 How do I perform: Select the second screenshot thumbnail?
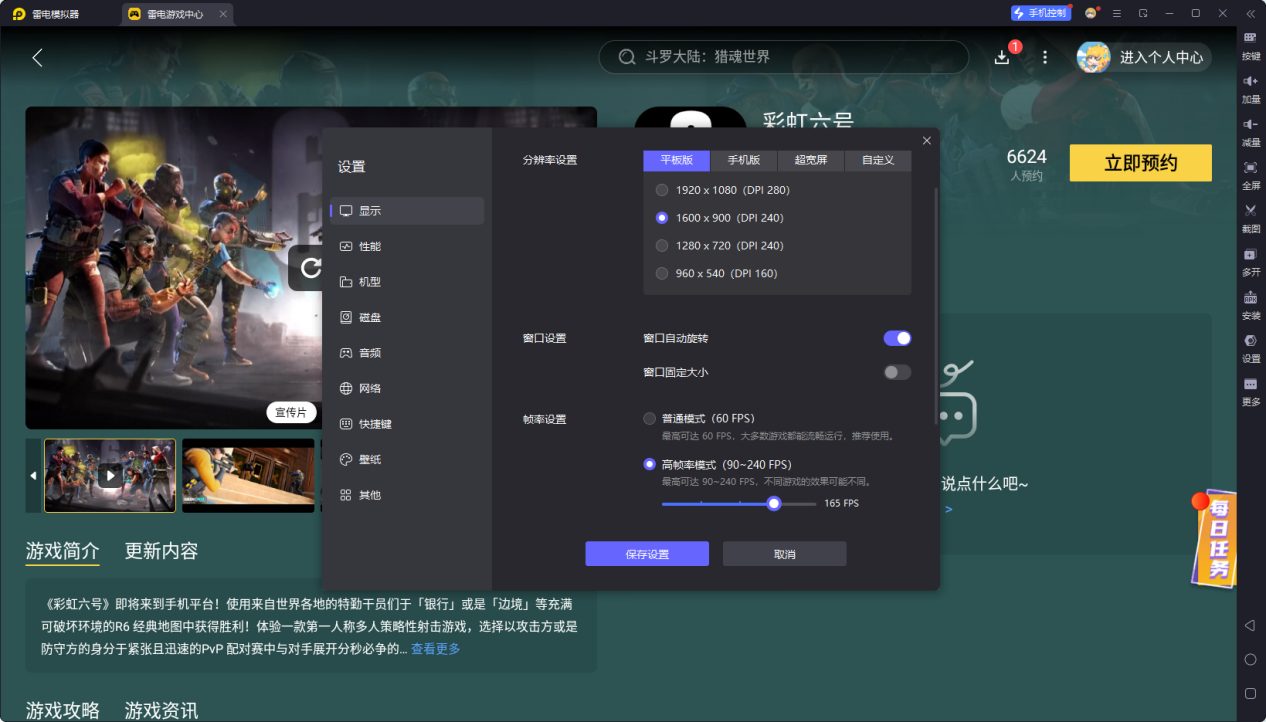(248, 476)
